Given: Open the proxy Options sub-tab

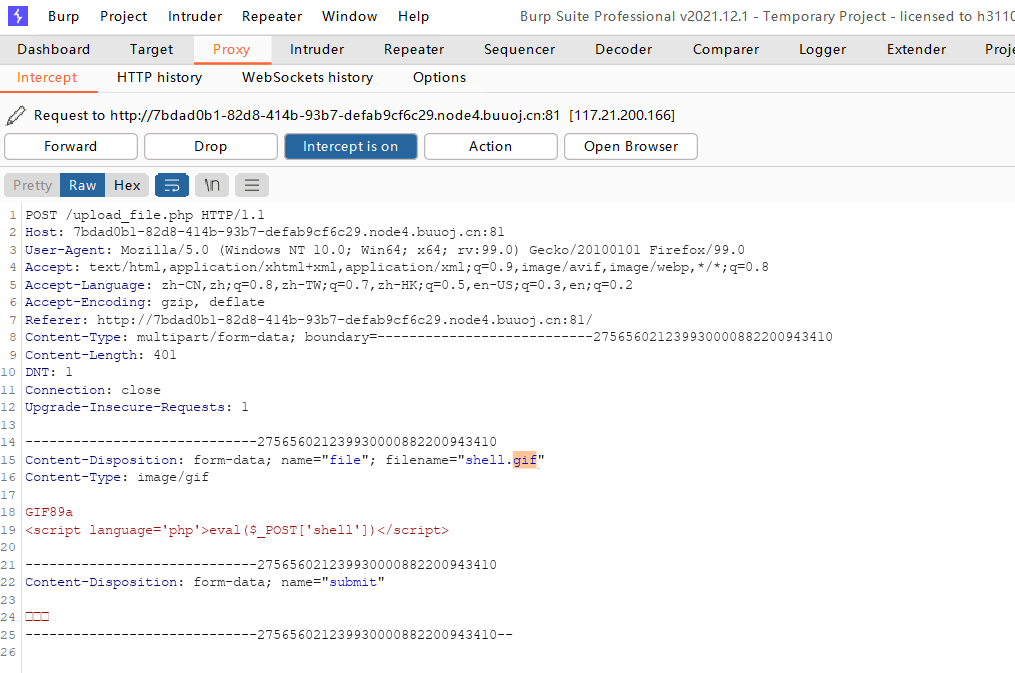Looking at the screenshot, I should (439, 78).
